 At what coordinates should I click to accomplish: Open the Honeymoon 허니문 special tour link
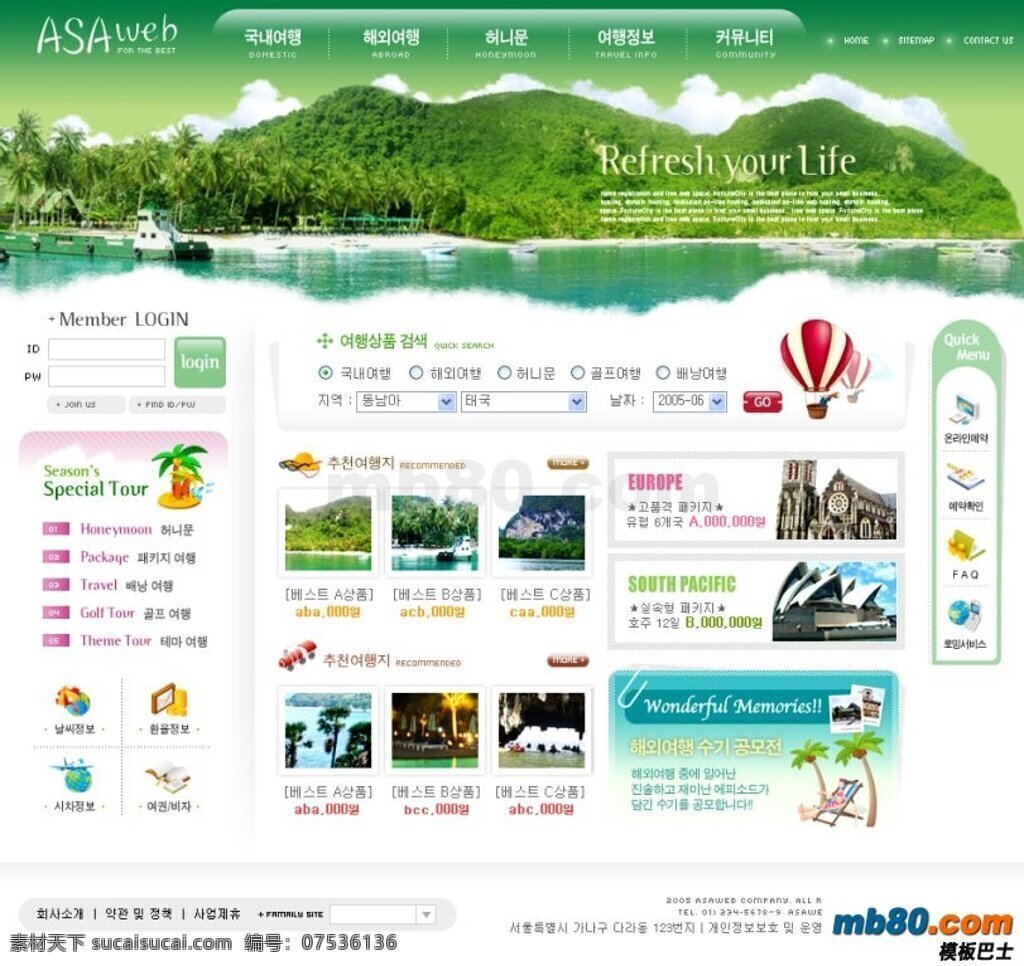(136, 529)
